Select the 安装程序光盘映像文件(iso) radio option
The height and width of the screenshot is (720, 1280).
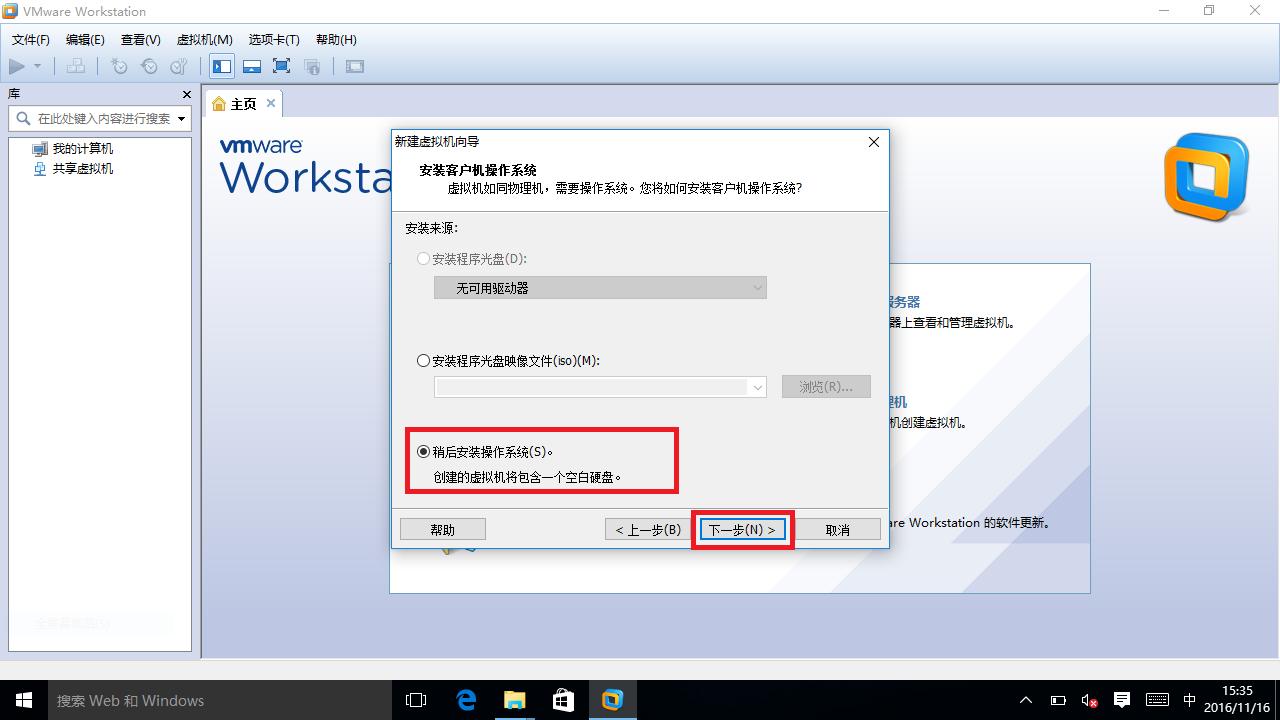click(423, 360)
